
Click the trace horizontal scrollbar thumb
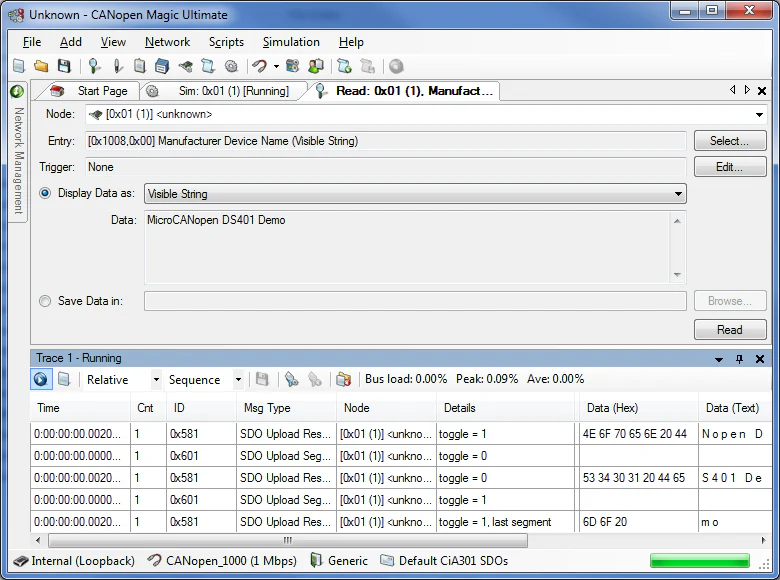[288, 540]
